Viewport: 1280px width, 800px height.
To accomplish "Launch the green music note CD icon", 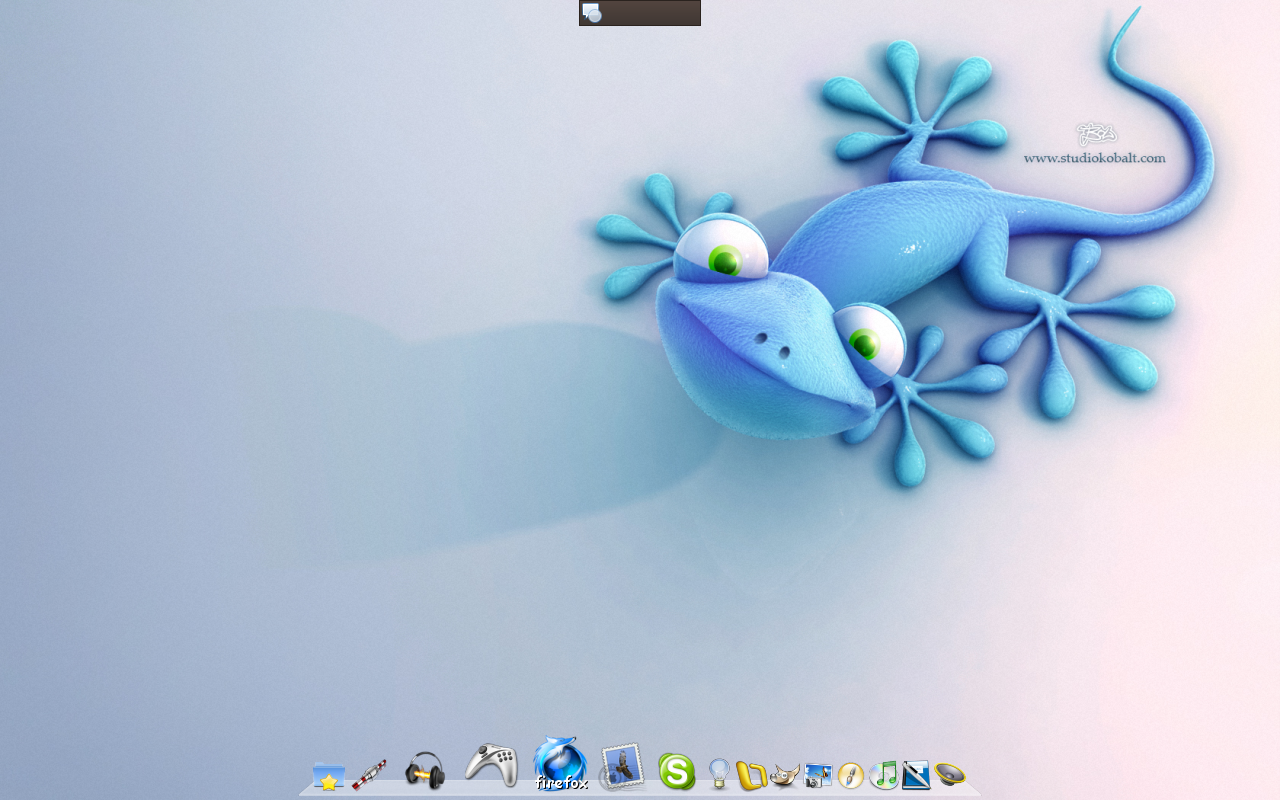I will [x=884, y=775].
